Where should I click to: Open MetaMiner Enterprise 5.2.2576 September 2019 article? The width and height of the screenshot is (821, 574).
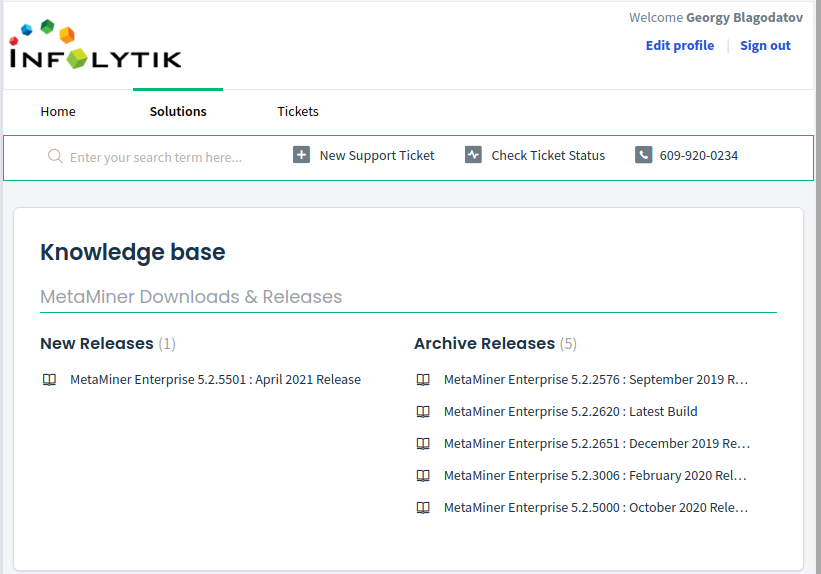tap(596, 380)
